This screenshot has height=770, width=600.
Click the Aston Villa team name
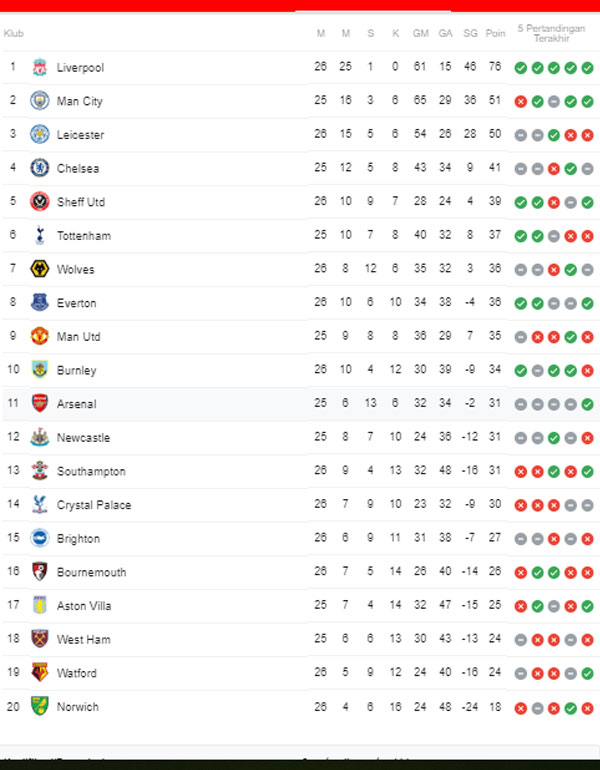click(84, 606)
